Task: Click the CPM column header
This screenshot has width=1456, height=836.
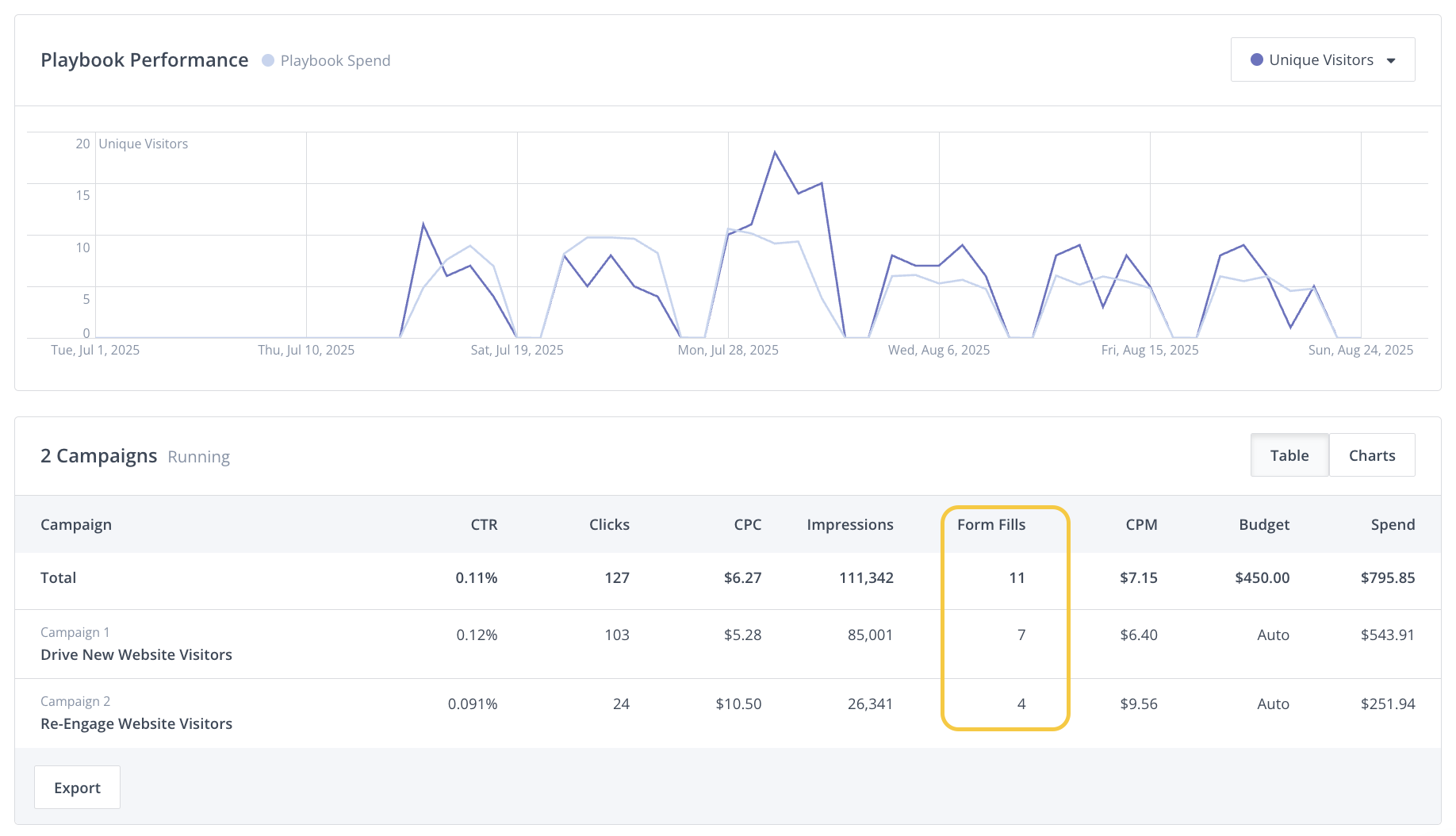Action: (1141, 524)
